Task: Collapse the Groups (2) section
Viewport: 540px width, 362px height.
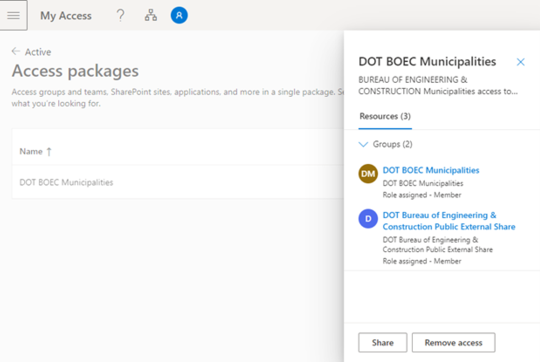Action: pyautogui.click(x=363, y=144)
